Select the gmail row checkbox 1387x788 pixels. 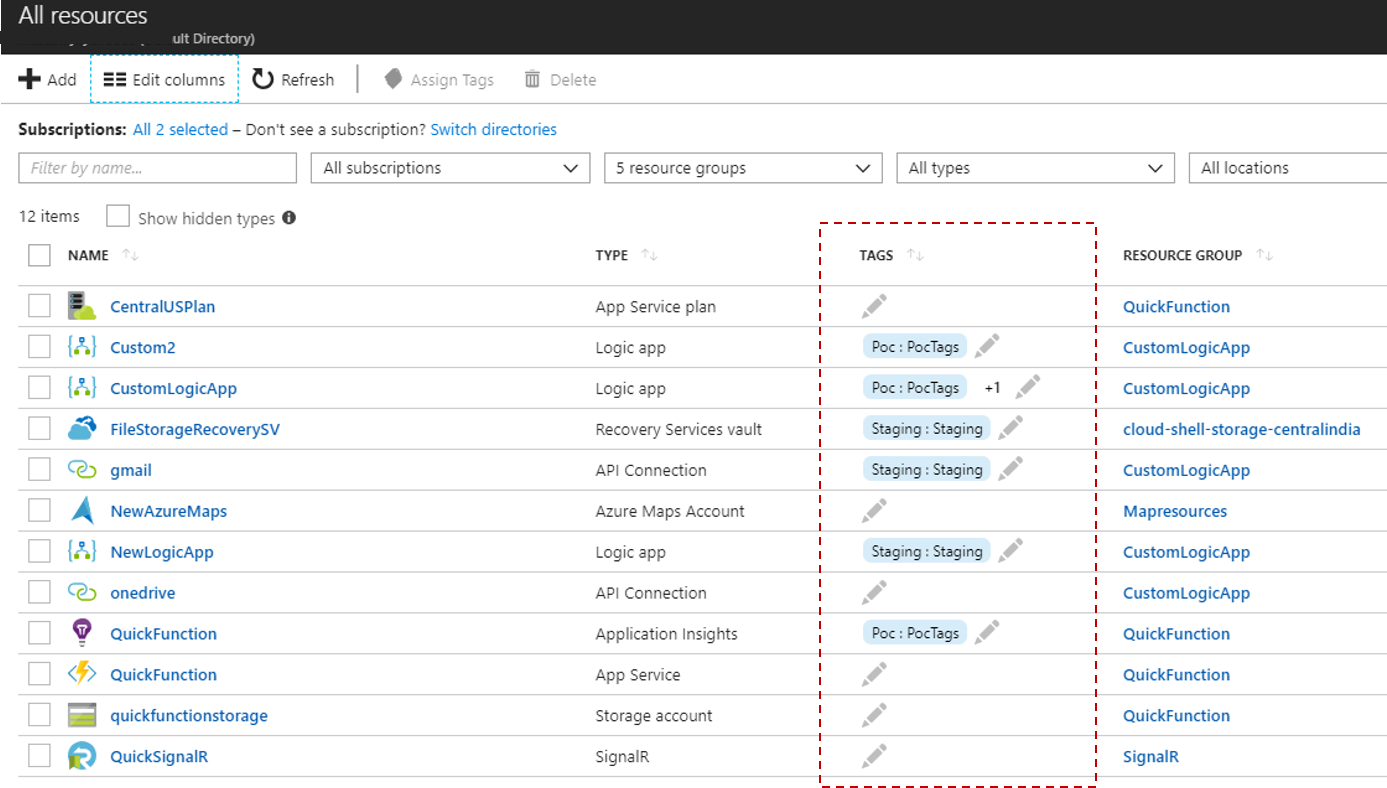pos(39,470)
